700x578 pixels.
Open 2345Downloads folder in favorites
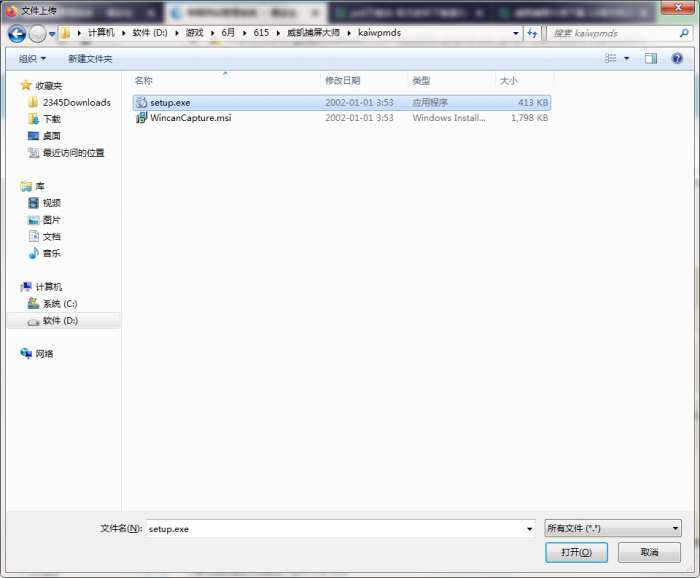click(x=76, y=103)
